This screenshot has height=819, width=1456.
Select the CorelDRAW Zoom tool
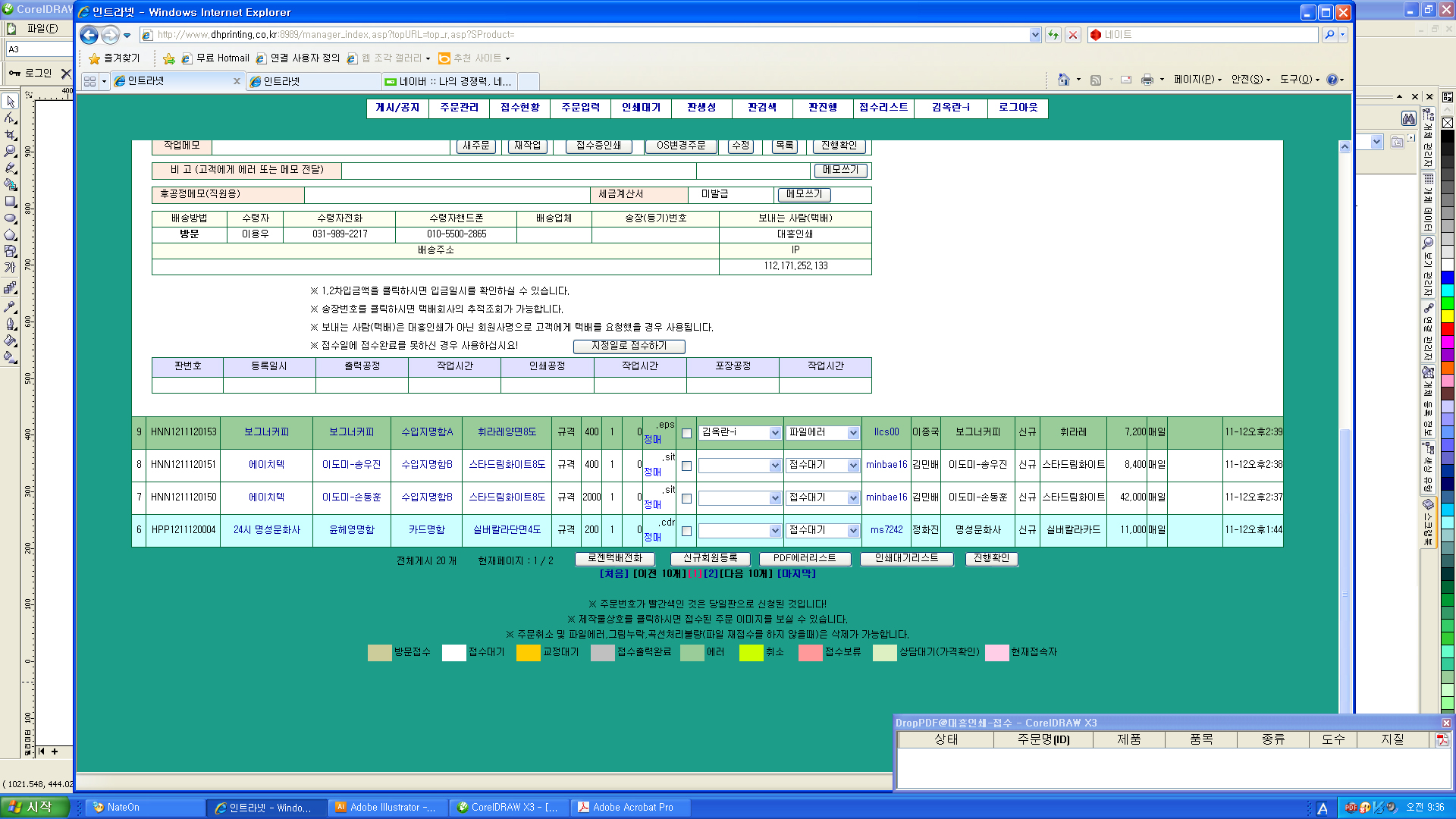tap(11, 151)
